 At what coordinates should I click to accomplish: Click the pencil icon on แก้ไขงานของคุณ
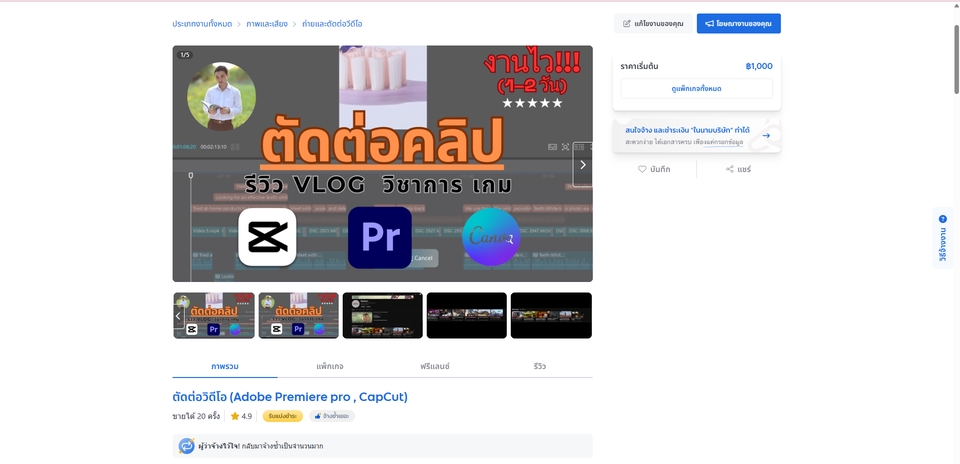coord(627,23)
